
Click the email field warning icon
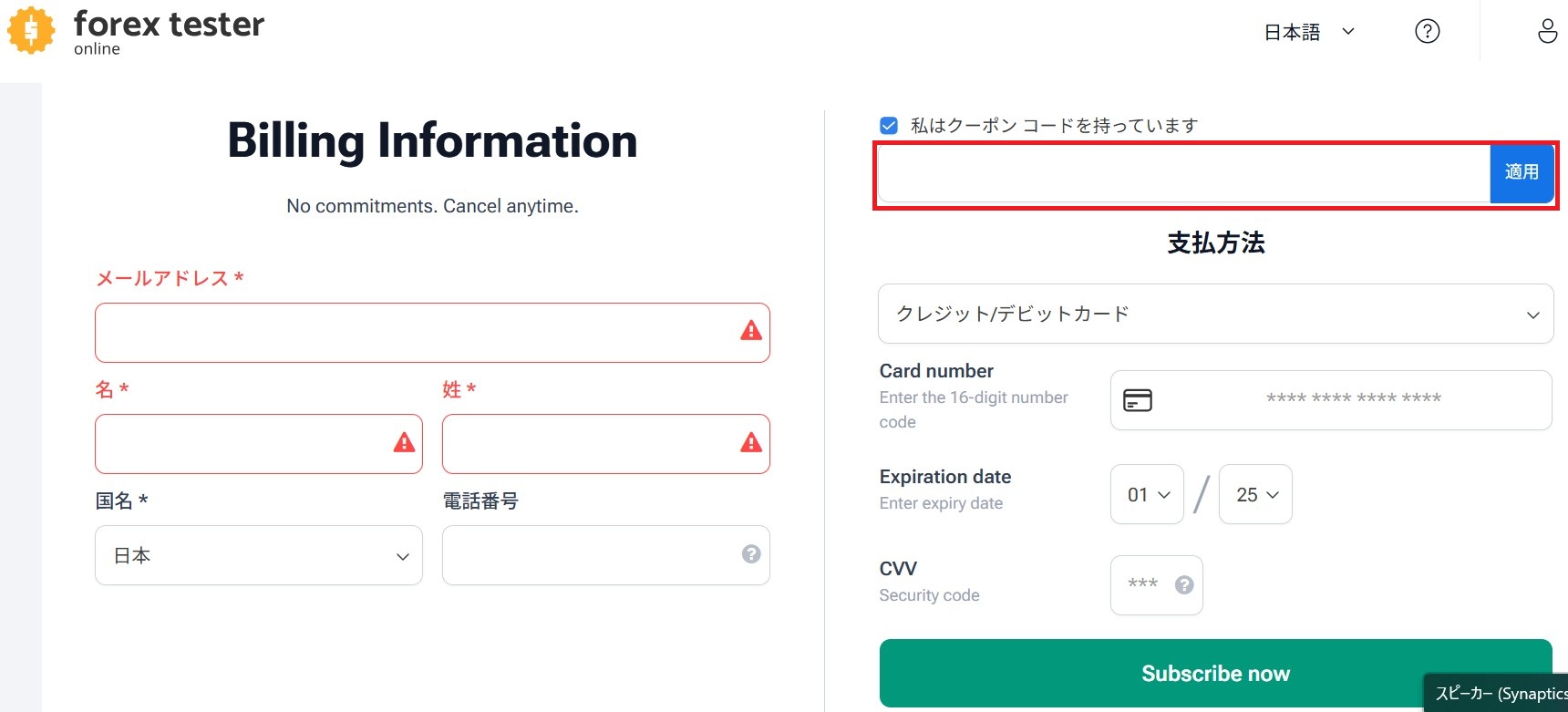750,331
